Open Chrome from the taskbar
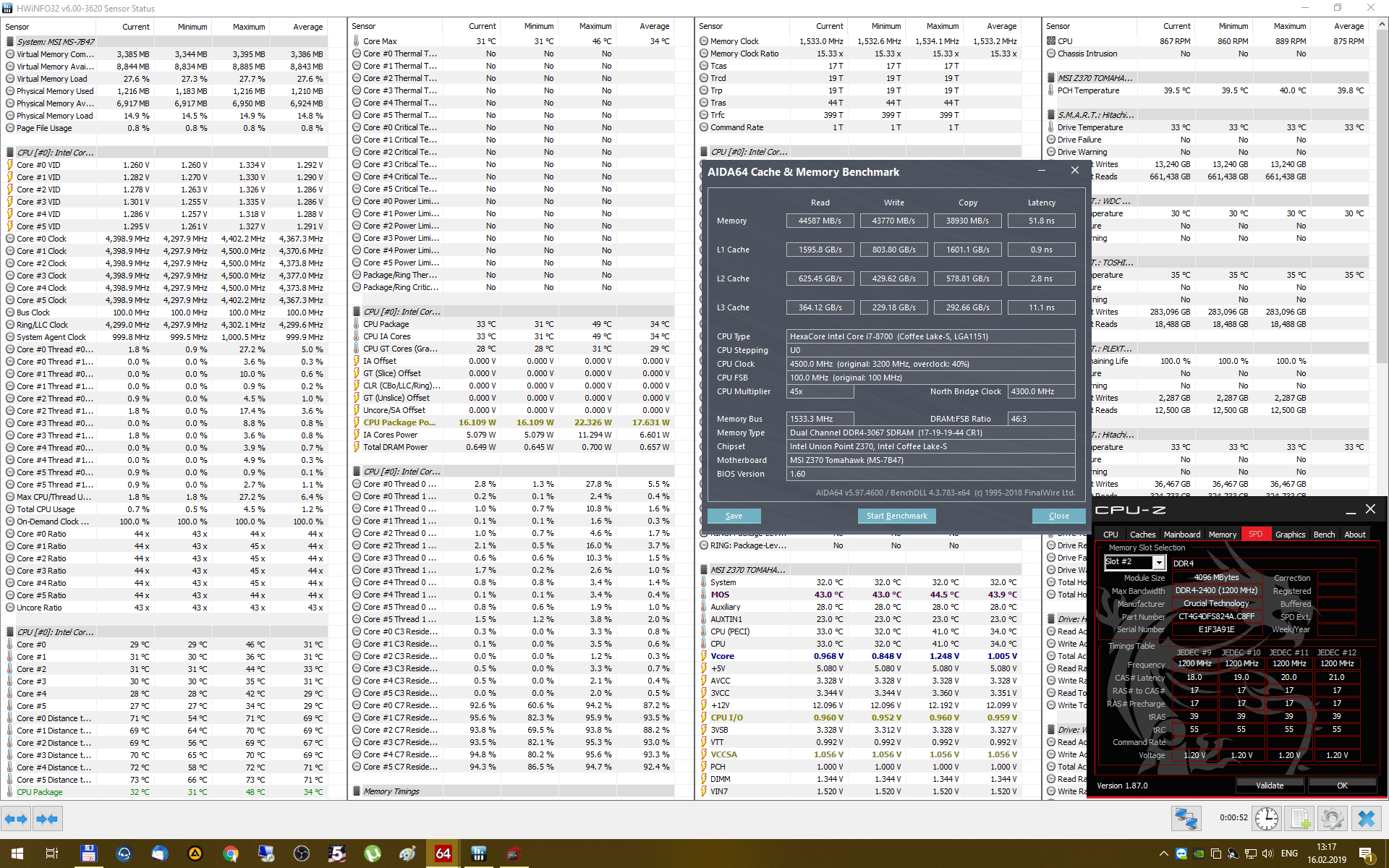 tap(231, 854)
